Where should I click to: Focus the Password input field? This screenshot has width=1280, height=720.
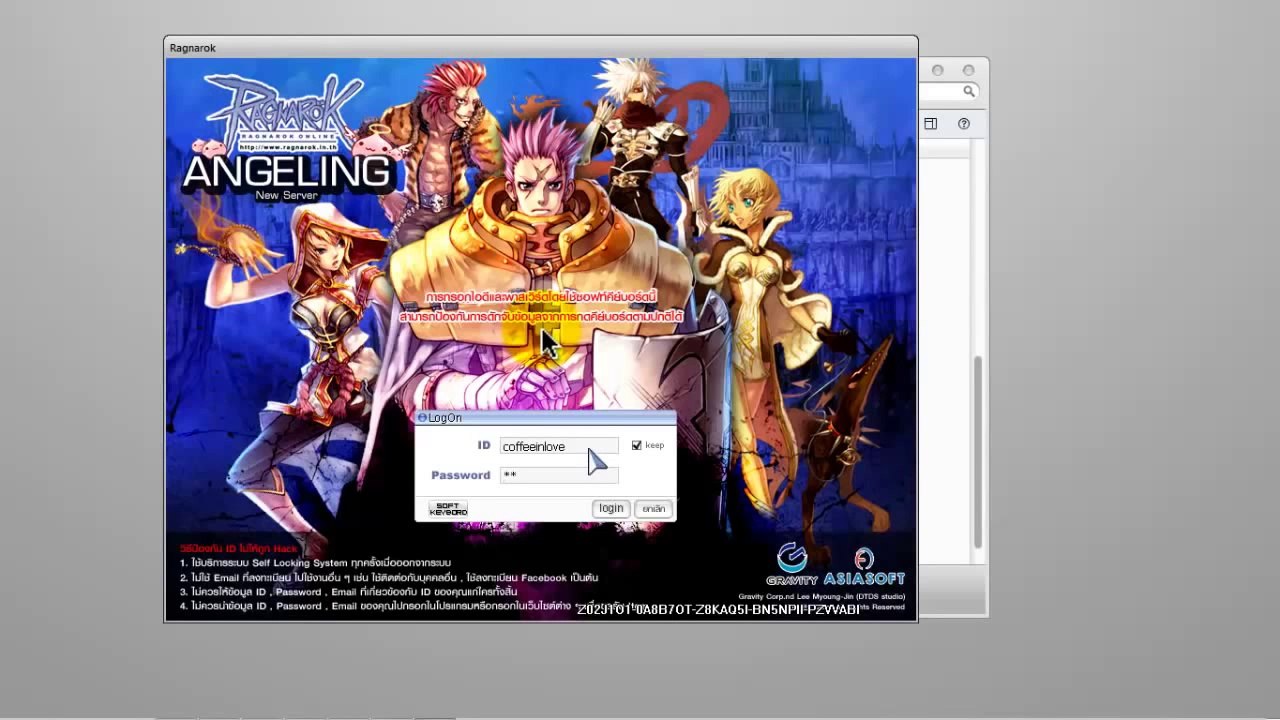click(559, 474)
